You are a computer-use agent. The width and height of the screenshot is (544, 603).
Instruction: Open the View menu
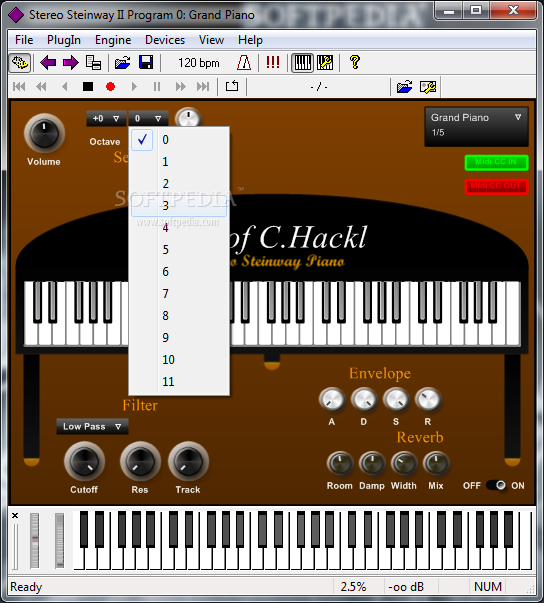coord(211,40)
